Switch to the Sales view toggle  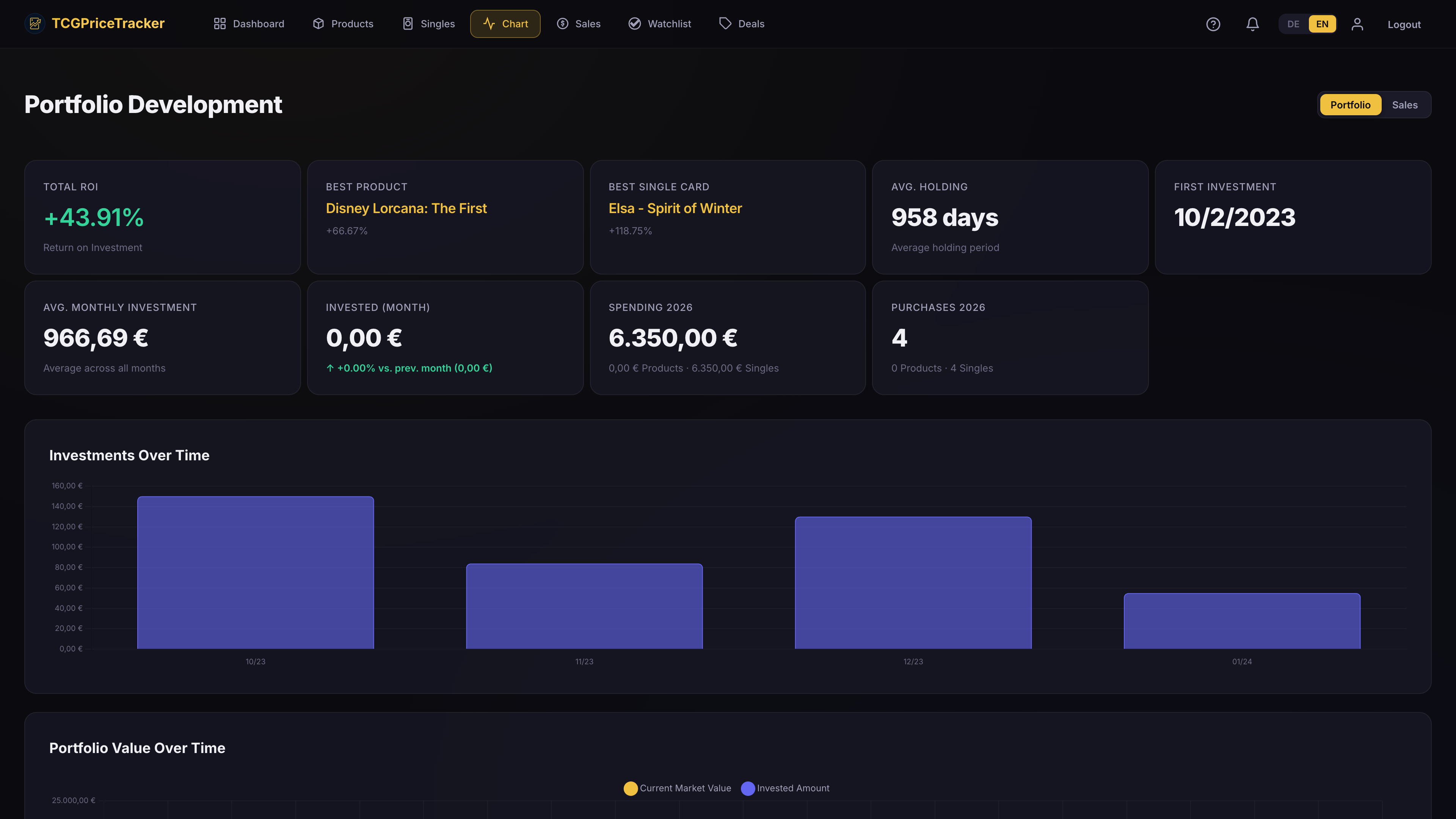coord(1404,105)
